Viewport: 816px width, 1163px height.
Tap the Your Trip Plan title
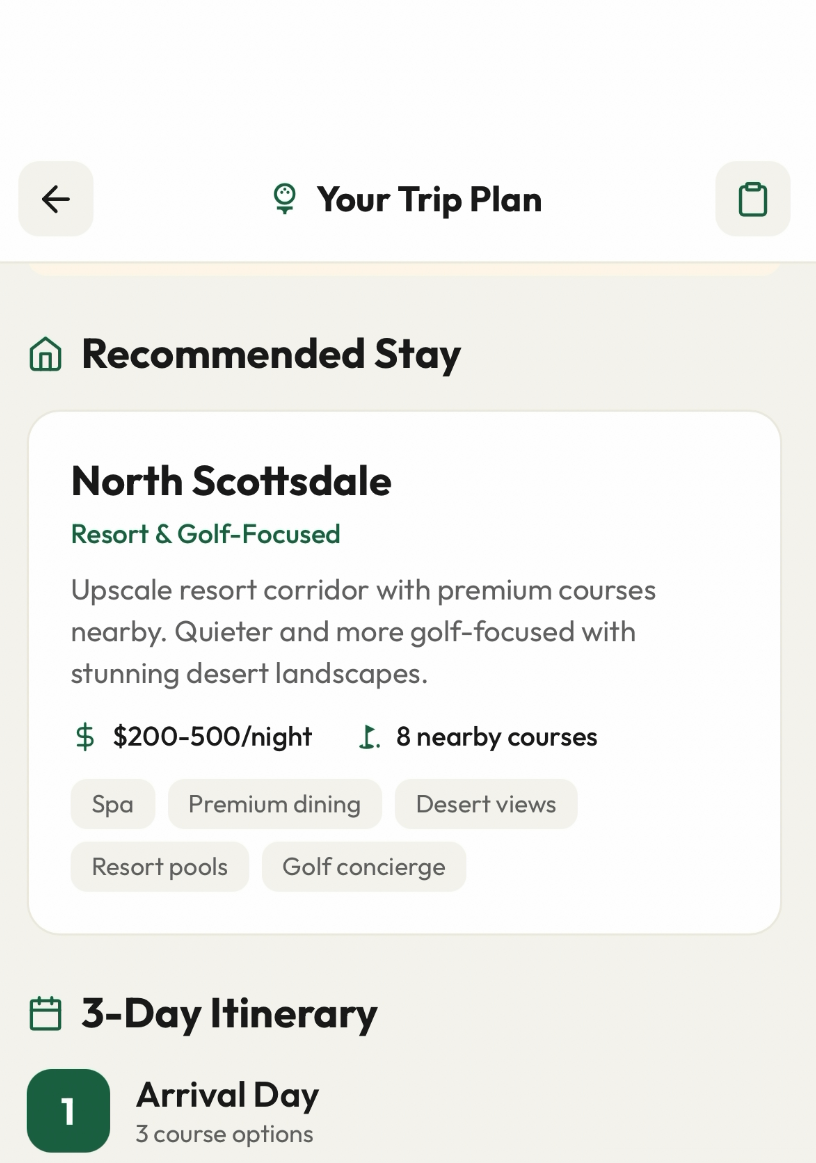[429, 199]
